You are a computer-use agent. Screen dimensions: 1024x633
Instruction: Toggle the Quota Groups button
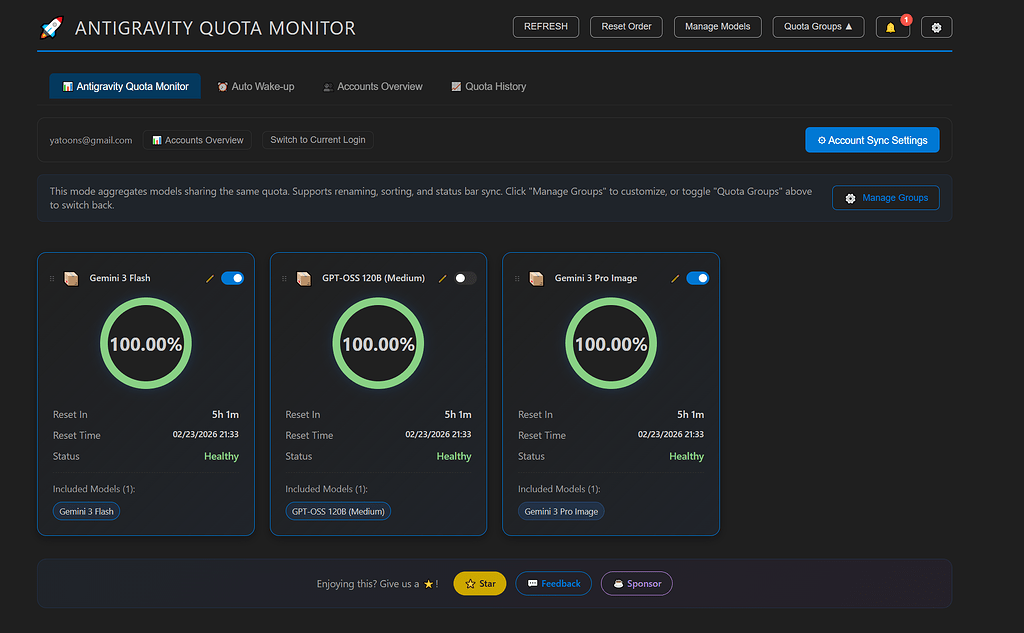(x=818, y=27)
